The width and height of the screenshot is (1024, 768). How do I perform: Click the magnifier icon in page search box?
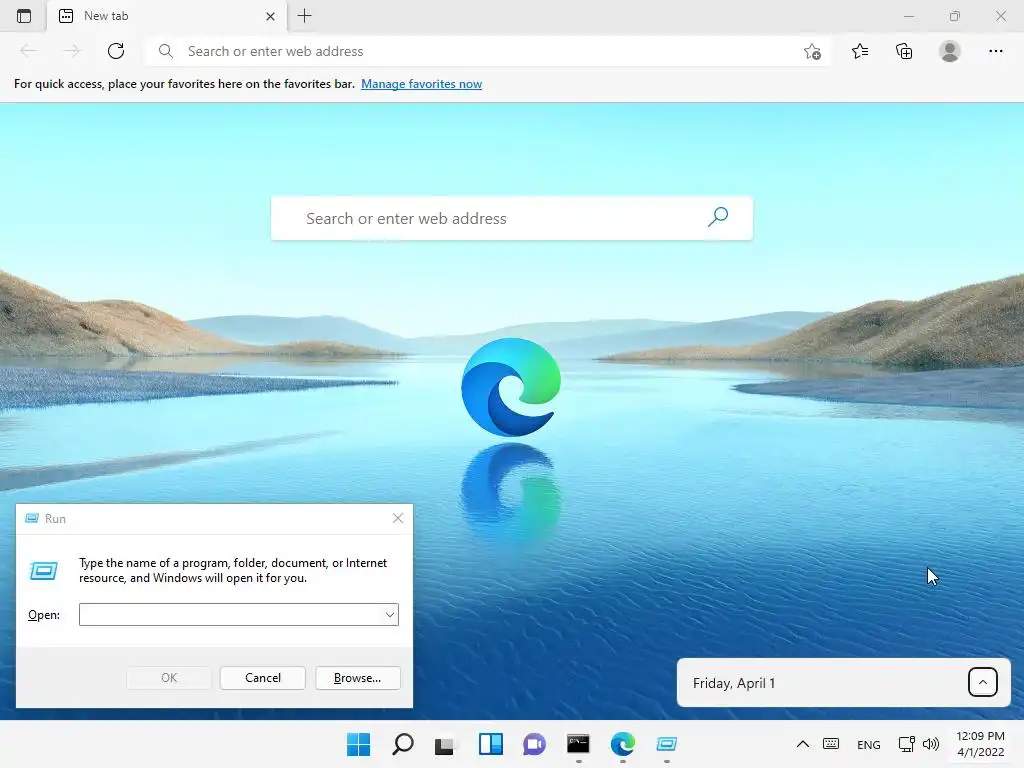point(718,217)
